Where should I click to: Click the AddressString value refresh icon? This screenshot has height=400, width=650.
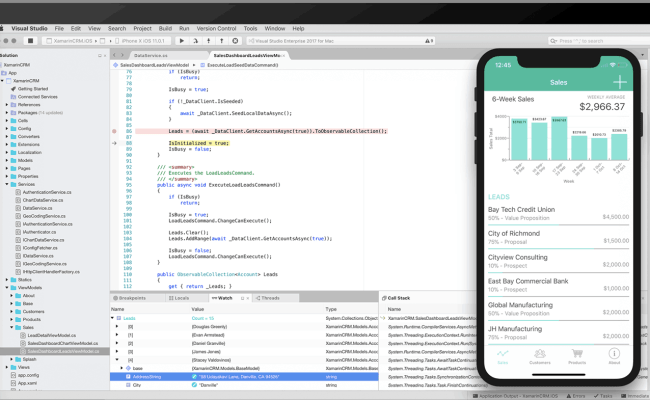(194, 377)
